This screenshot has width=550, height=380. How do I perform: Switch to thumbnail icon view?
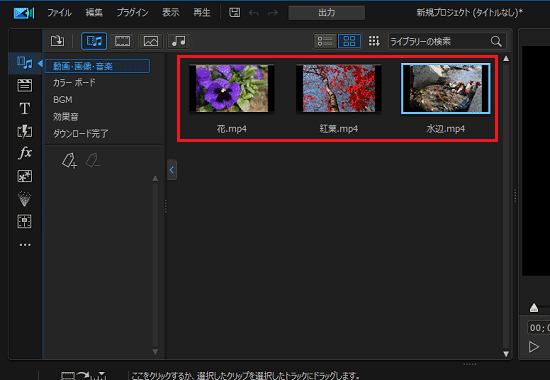(x=349, y=41)
